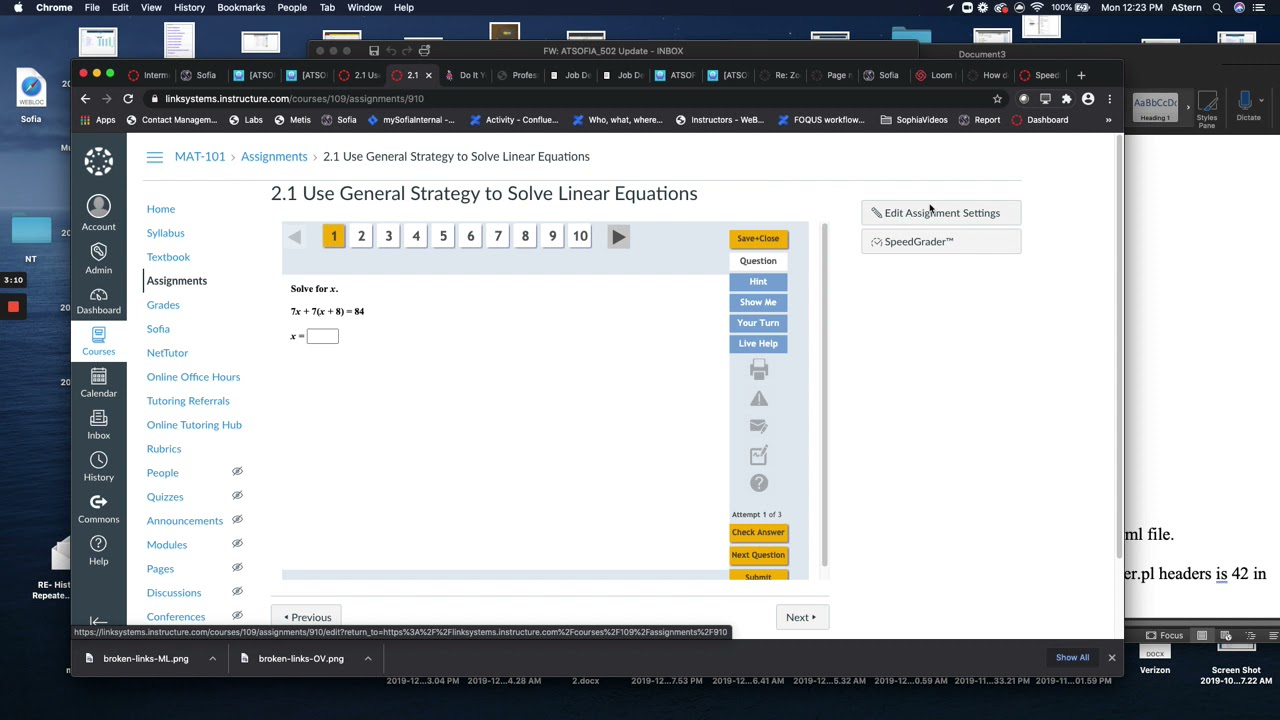The width and height of the screenshot is (1280, 720).
Task: Open the Chrome extensions puzzle icon
Action: coord(1066,99)
